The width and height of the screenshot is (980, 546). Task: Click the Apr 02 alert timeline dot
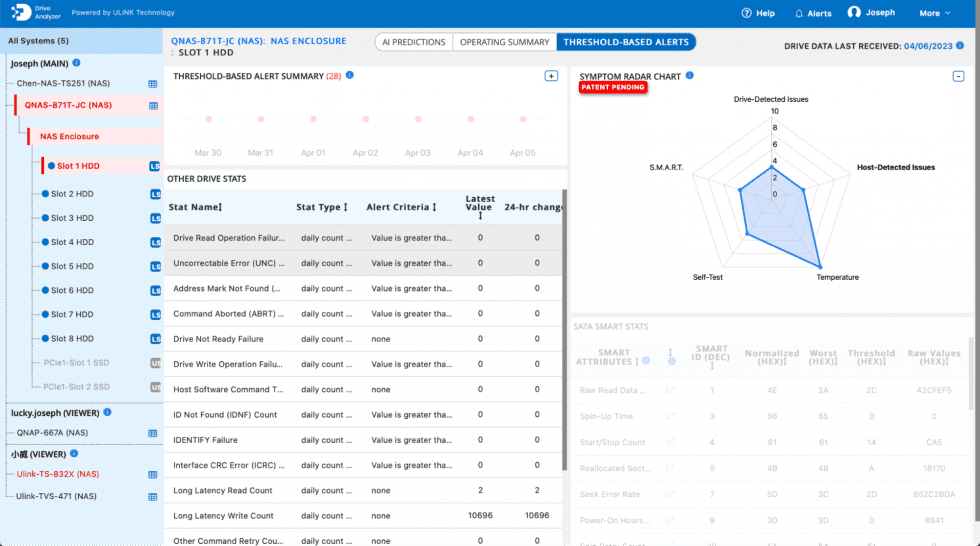pyautogui.click(x=366, y=119)
